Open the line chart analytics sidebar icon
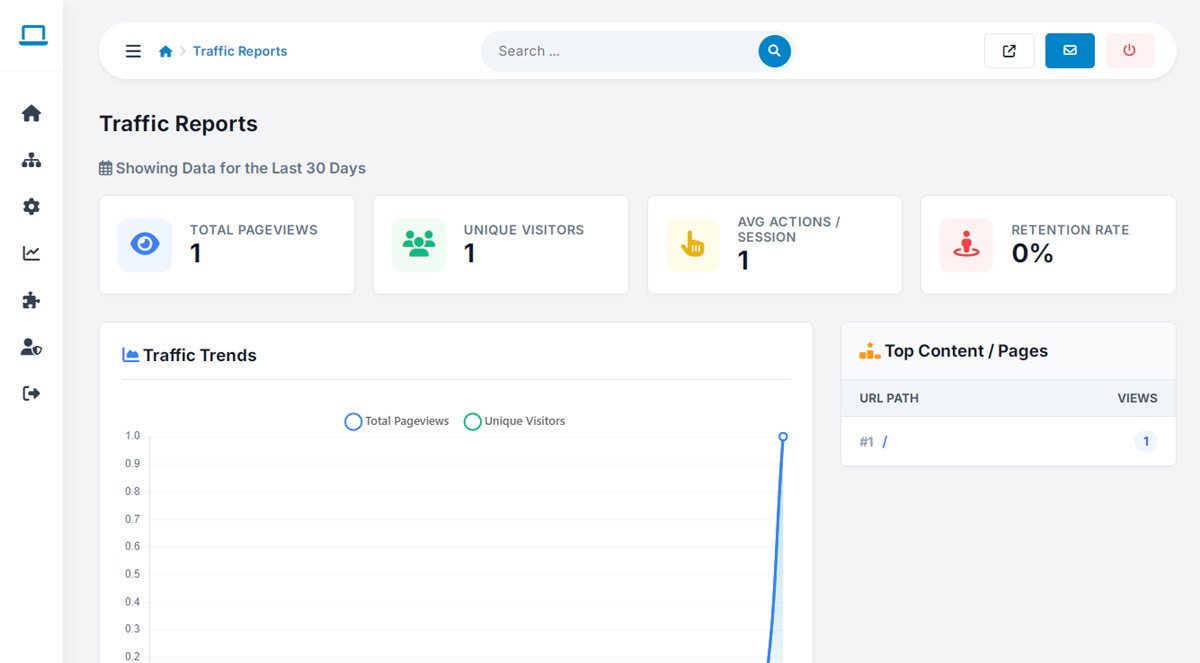 click(32, 253)
